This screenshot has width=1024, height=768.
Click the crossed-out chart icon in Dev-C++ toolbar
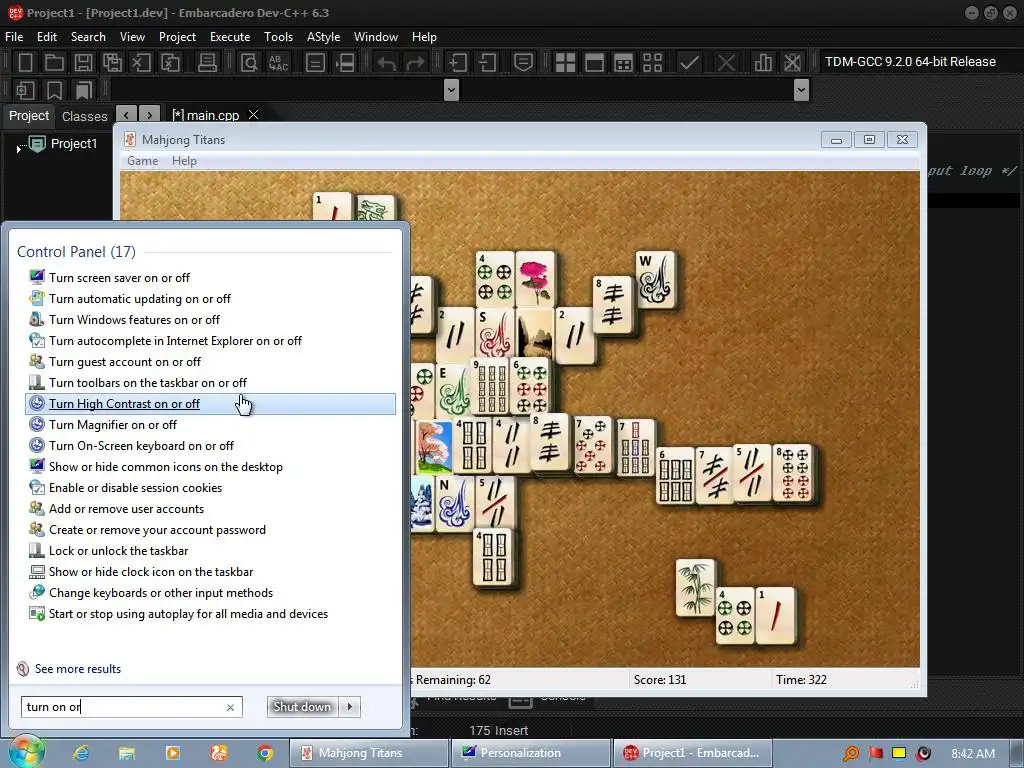pos(792,63)
